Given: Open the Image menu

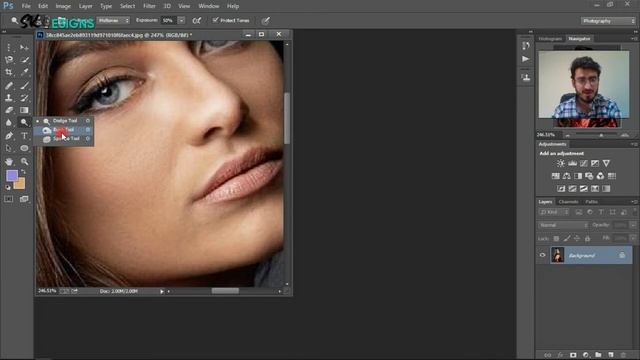Looking at the screenshot, I should [x=63, y=6].
